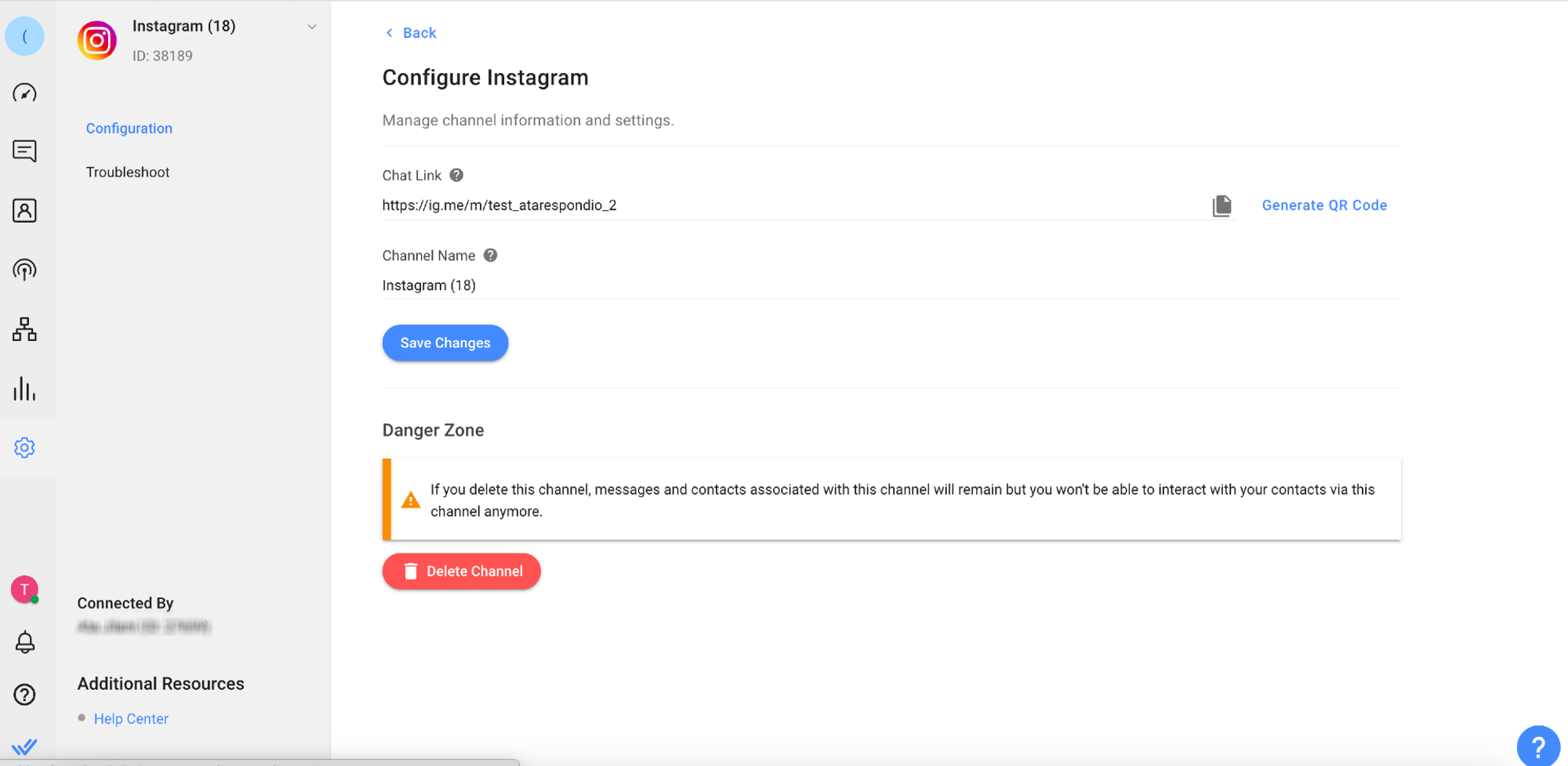Click the Channel Name help tooltip icon

pos(490,256)
